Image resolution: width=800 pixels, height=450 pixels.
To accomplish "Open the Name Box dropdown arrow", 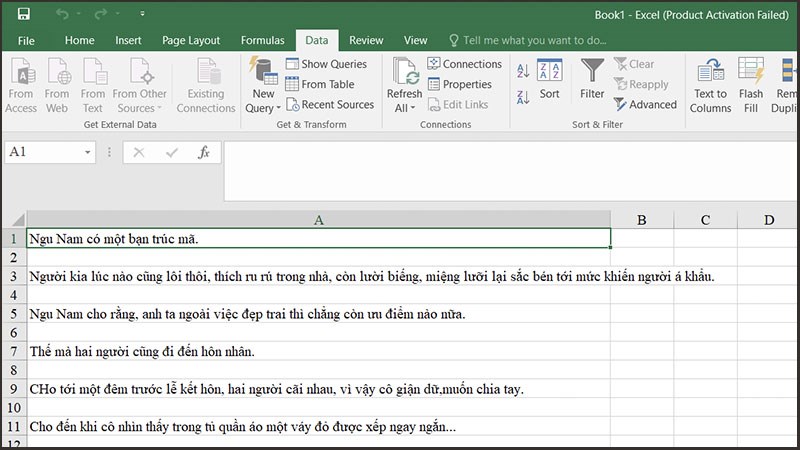I will point(88,152).
